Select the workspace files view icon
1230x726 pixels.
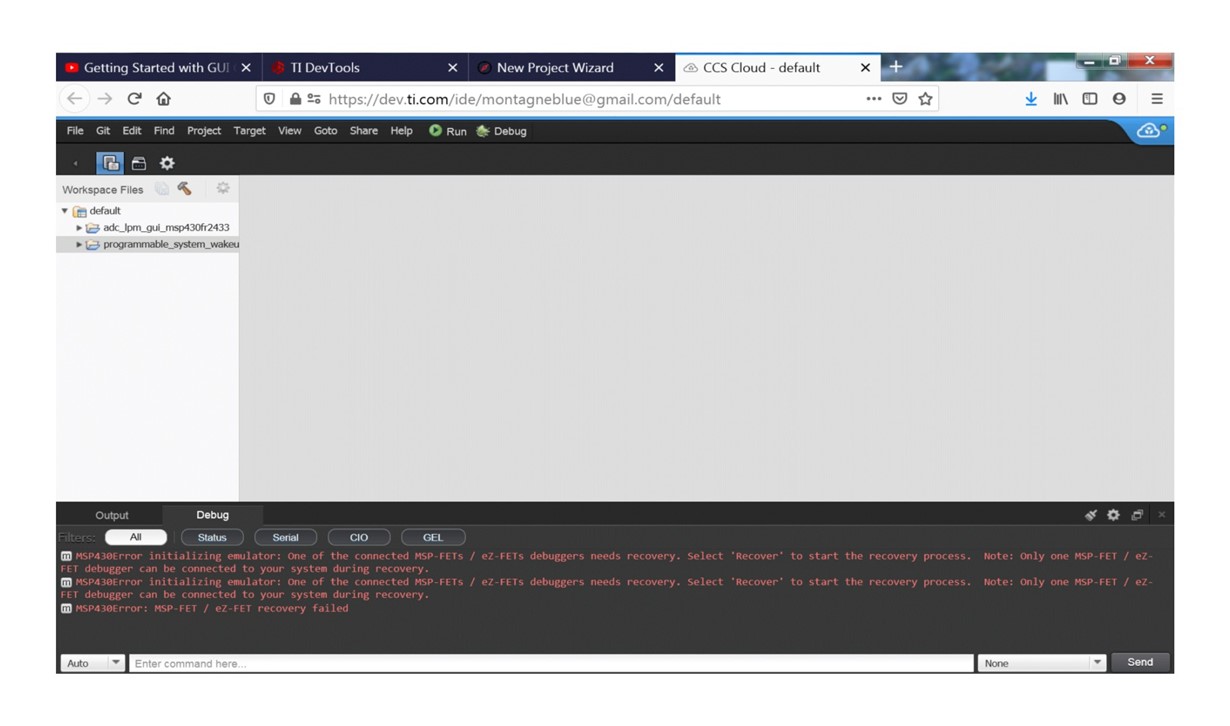110,163
